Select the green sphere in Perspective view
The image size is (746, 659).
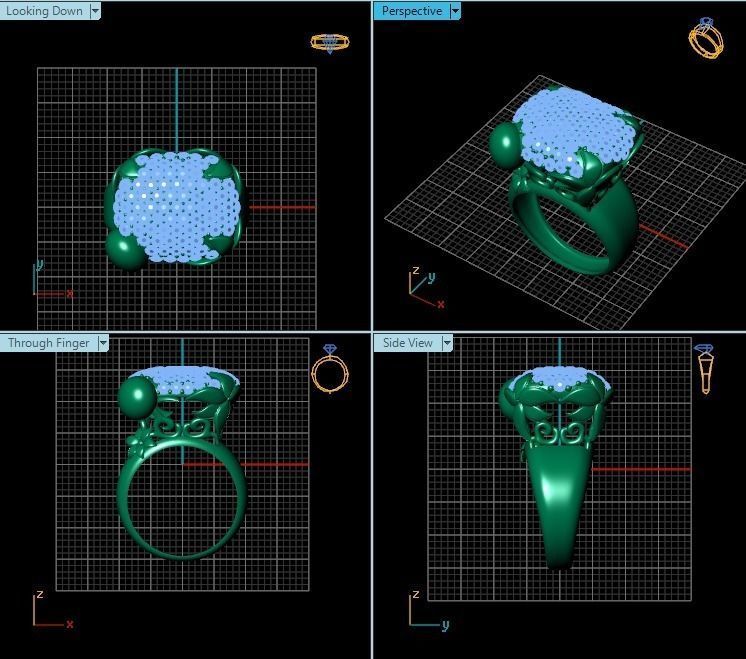point(507,144)
